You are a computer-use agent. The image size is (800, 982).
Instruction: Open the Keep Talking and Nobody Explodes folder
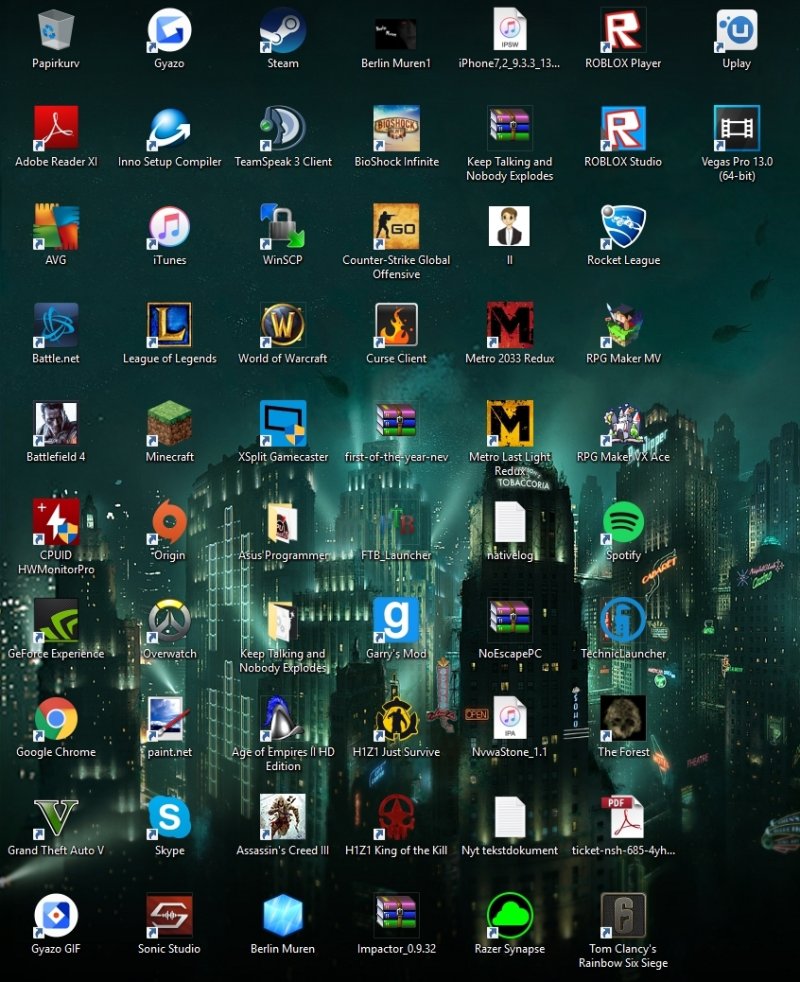click(x=283, y=620)
